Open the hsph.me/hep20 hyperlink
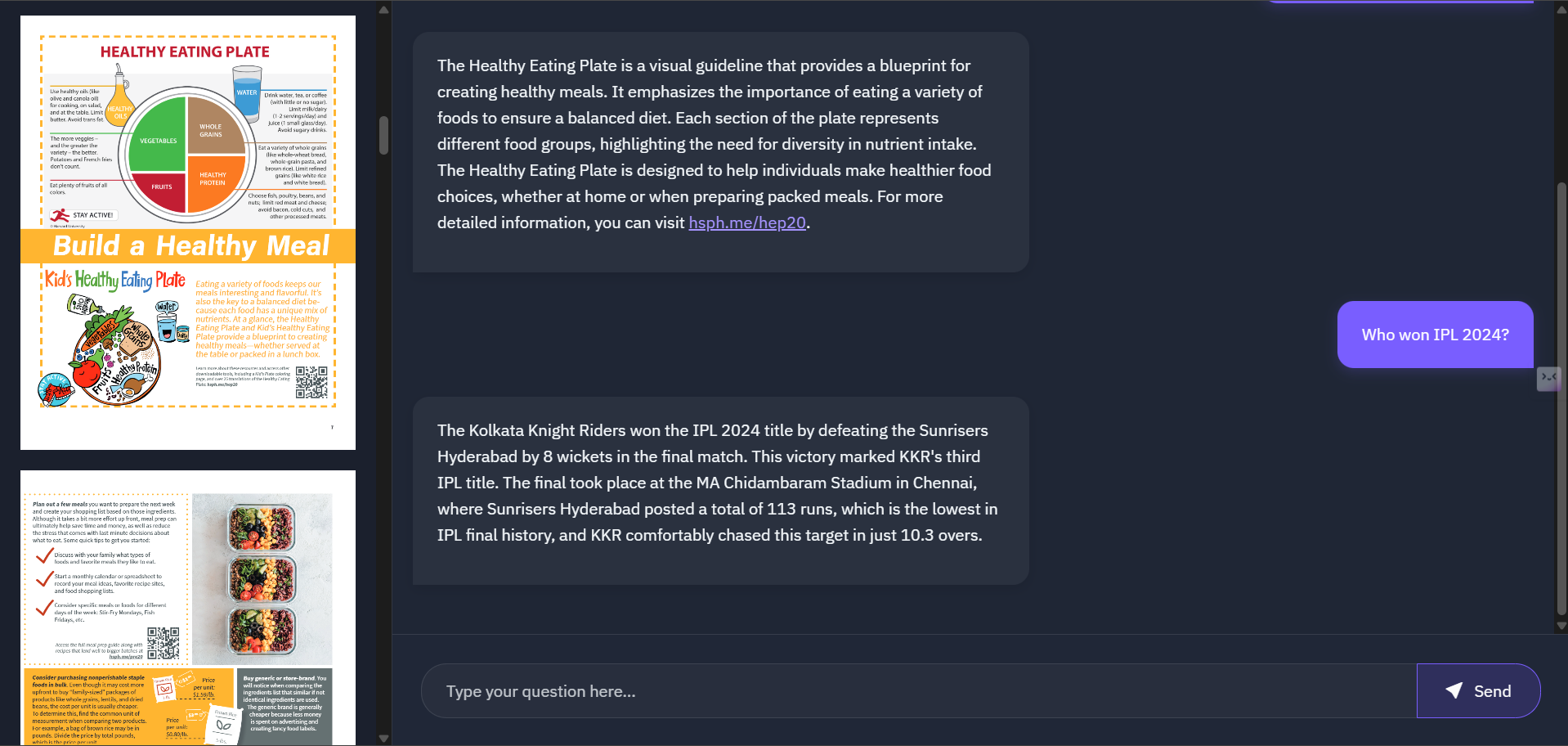This screenshot has height=746, width=1568. tap(746, 222)
